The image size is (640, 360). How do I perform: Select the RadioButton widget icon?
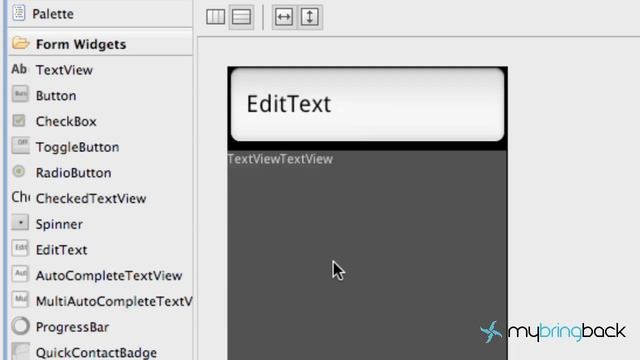pos(19,171)
